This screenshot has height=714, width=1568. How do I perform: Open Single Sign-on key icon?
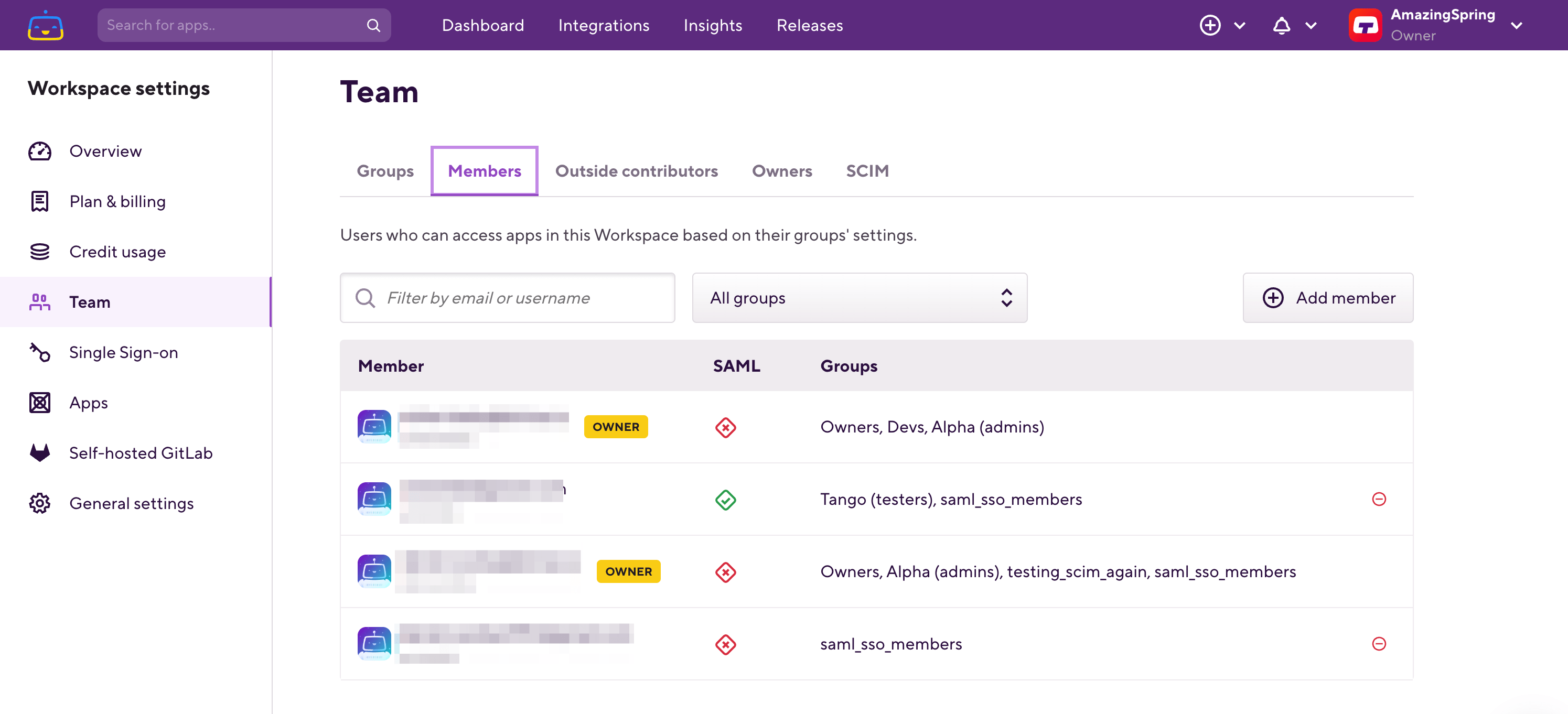[x=39, y=352]
